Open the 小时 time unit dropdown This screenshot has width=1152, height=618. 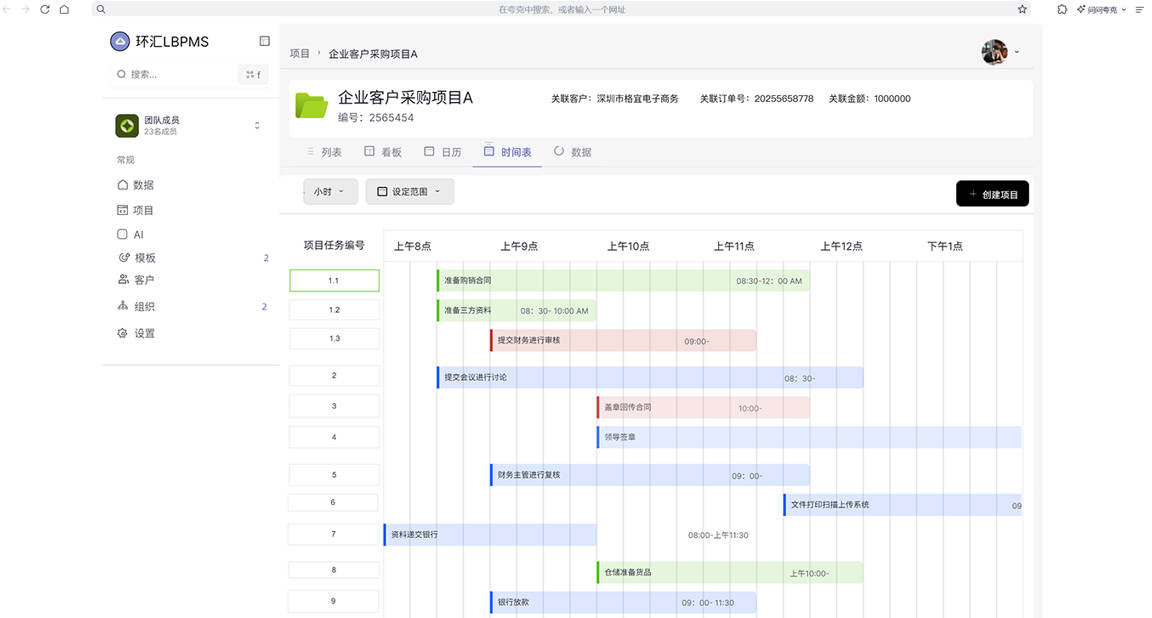pos(330,192)
